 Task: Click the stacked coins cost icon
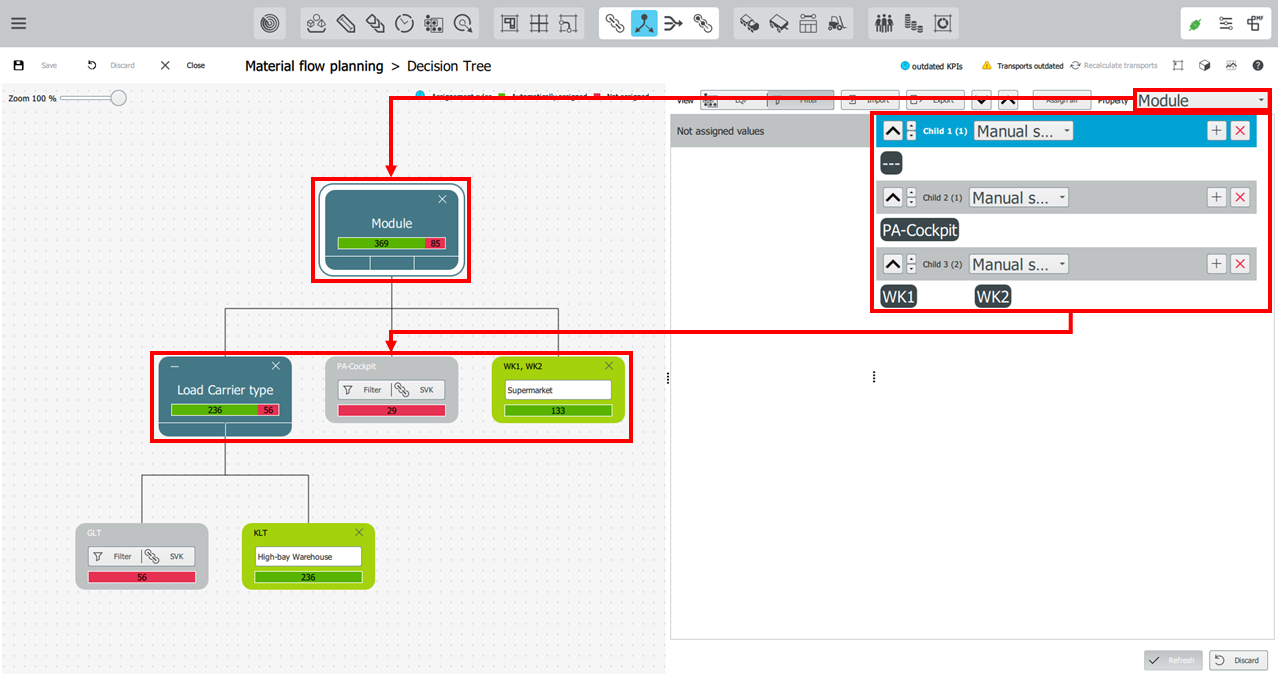click(912, 24)
